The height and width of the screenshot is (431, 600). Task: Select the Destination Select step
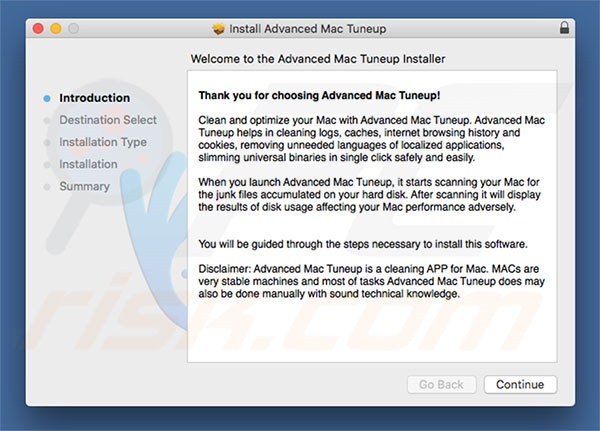pos(108,120)
